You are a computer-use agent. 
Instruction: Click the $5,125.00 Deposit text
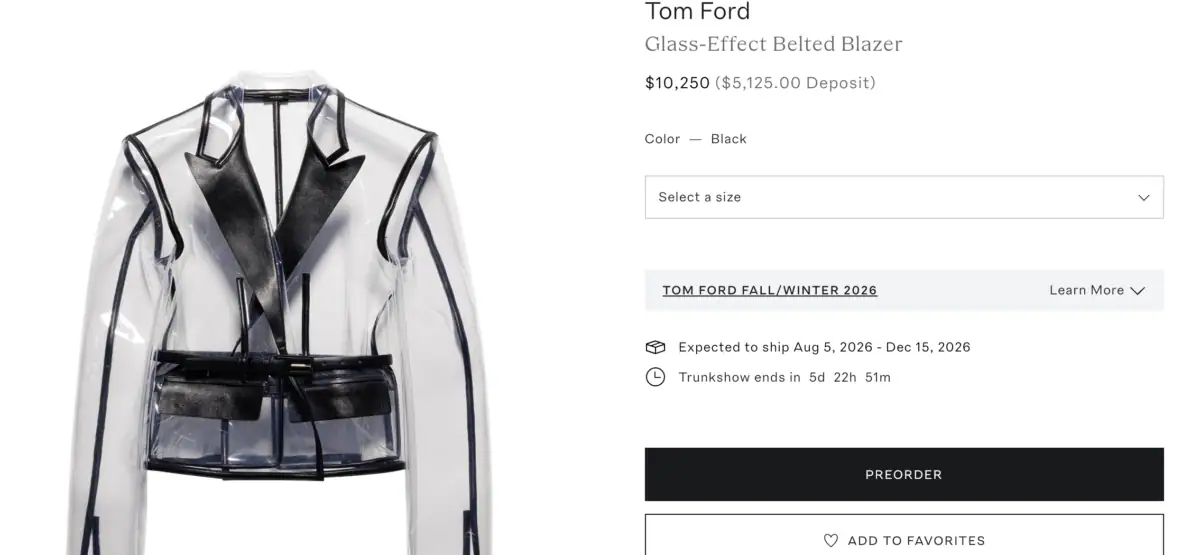(x=795, y=83)
